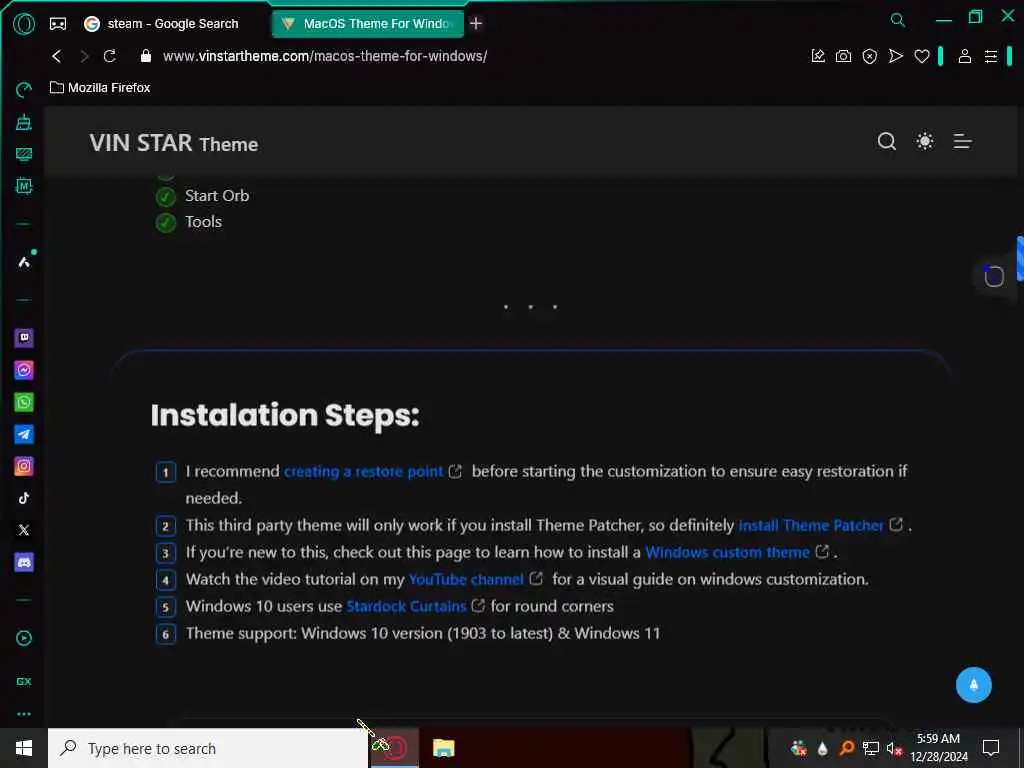This screenshot has height=768, width=1024.
Task: Open X (Twitter) in sidebar
Action: [24, 530]
